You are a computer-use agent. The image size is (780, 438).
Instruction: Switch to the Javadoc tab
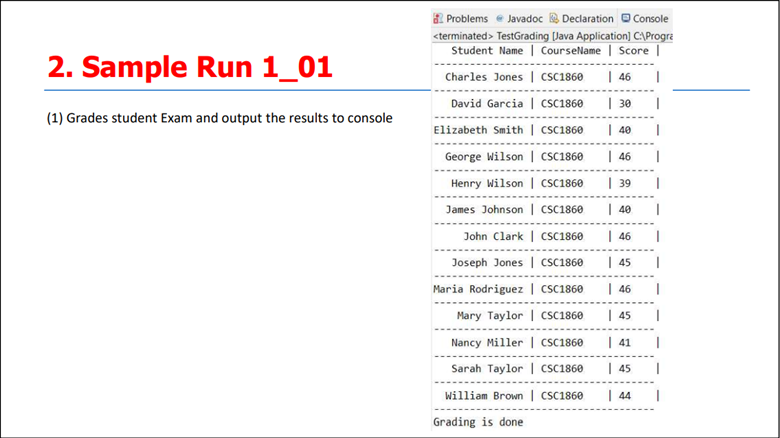pos(519,18)
